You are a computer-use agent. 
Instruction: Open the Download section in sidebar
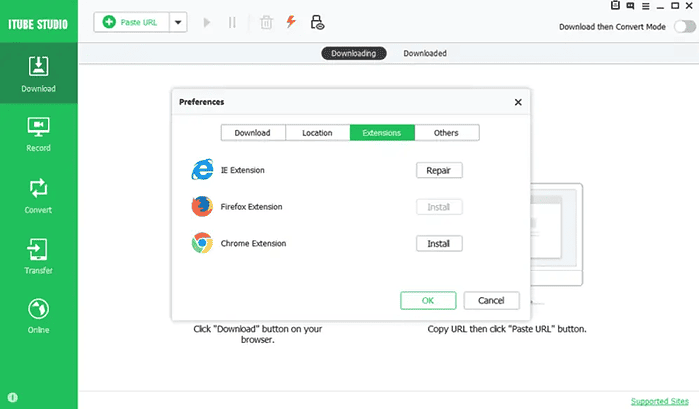coord(38,74)
